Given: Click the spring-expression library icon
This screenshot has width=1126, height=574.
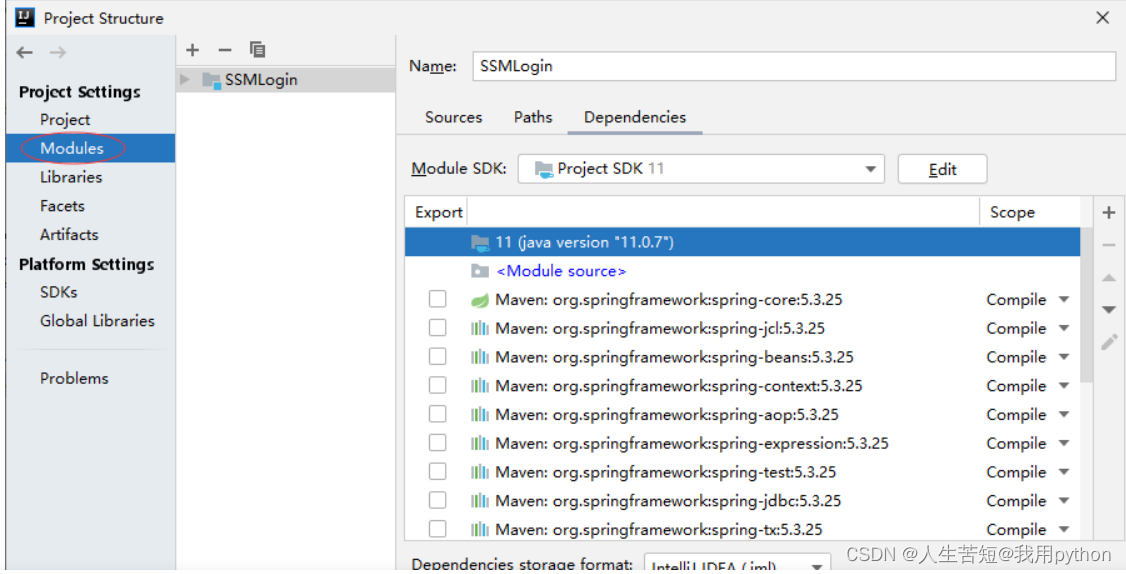Looking at the screenshot, I should (480, 443).
